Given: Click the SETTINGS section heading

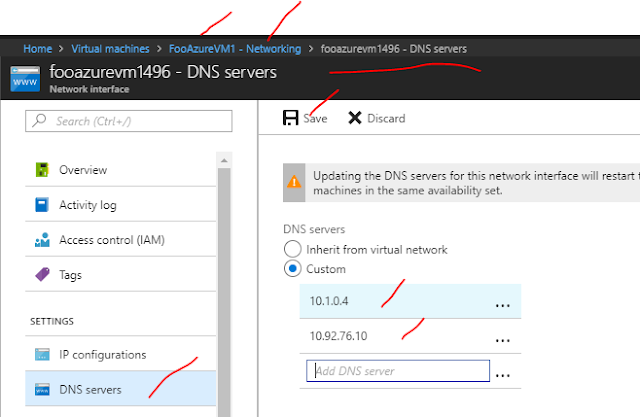Looking at the screenshot, I should coord(52,322).
